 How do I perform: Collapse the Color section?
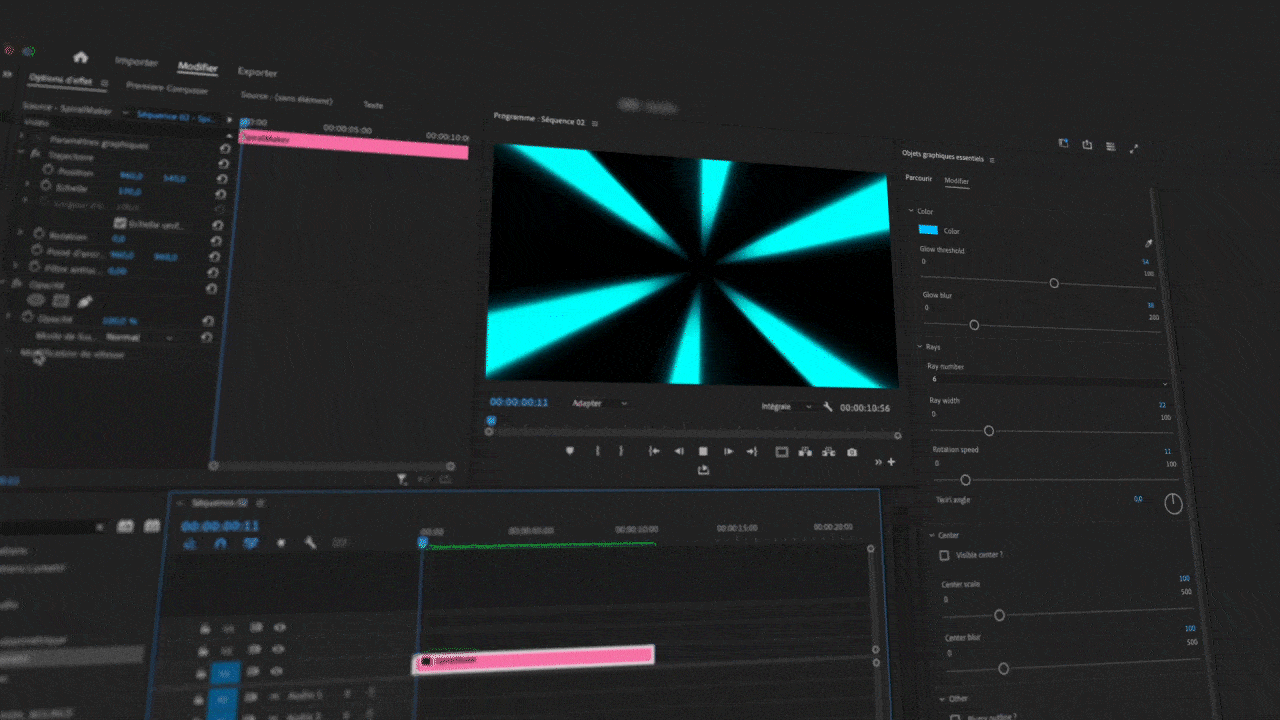[x=911, y=211]
